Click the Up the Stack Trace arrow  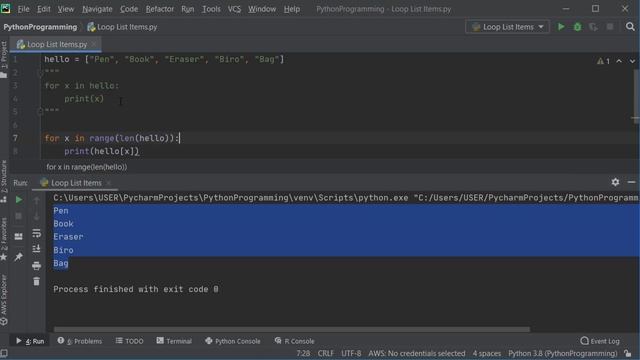pyautogui.click(x=36, y=200)
